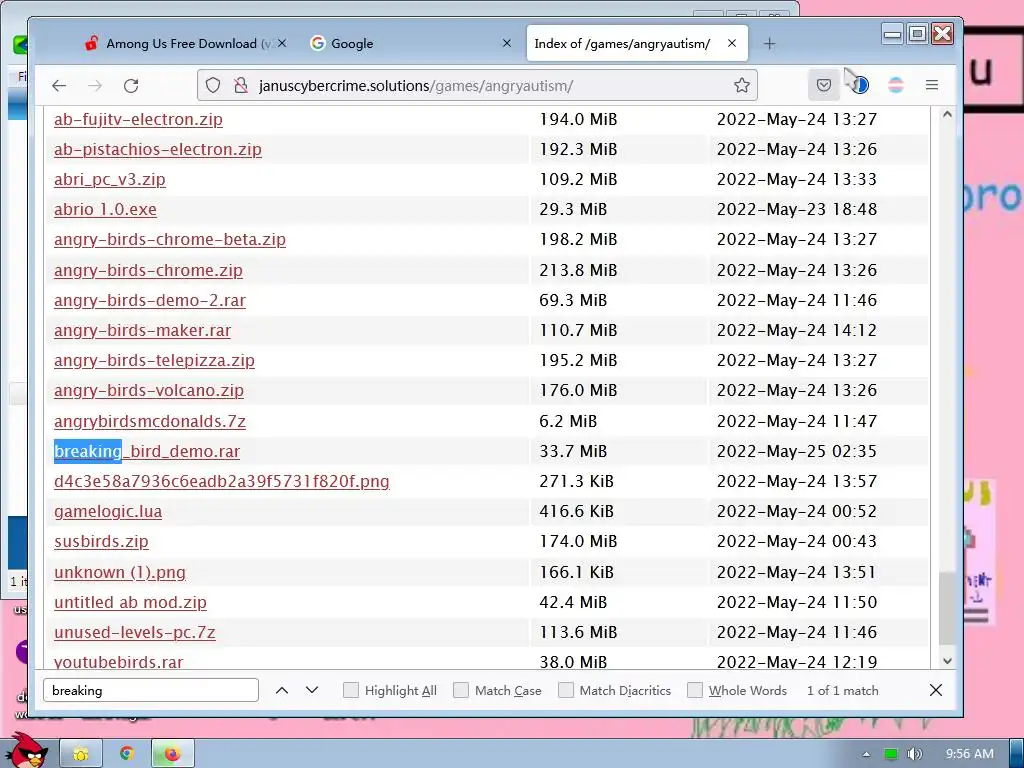
Task: Open d4c3e58a7936c6eadb2a39f5731f820f.png link
Action: [221, 481]
